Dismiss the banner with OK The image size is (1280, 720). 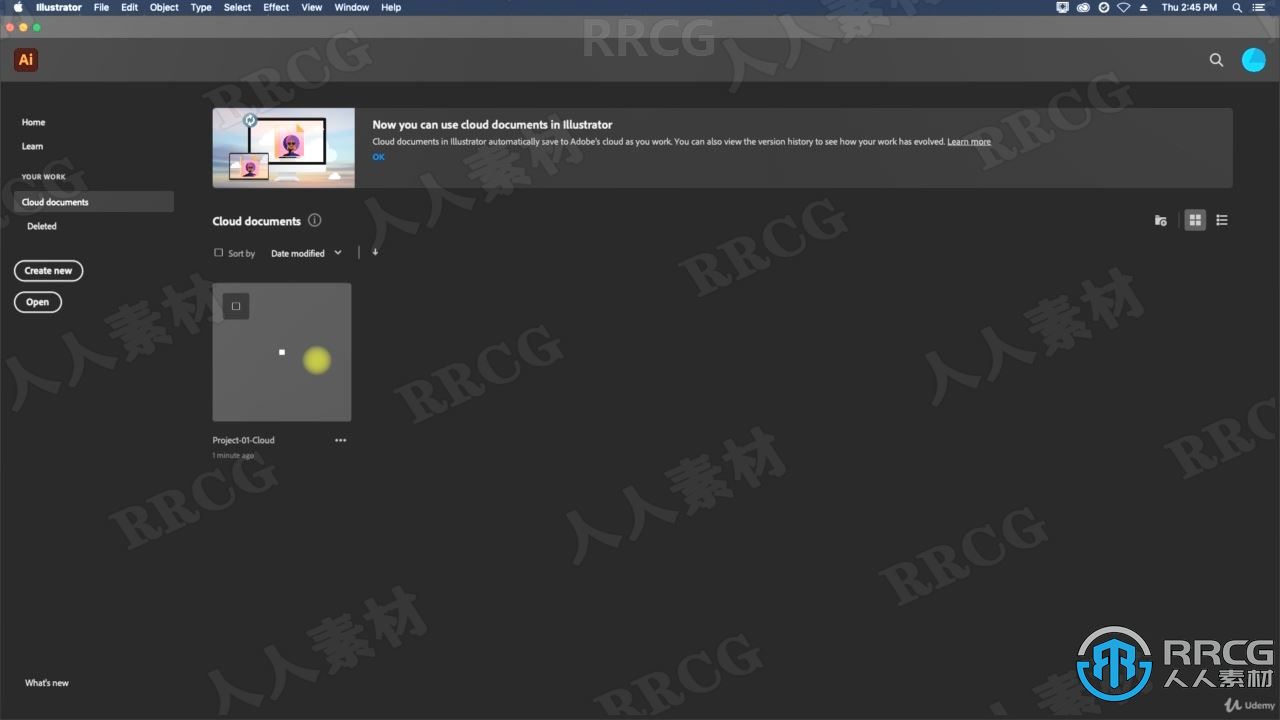pyautogui.click(x=378, y=157)
